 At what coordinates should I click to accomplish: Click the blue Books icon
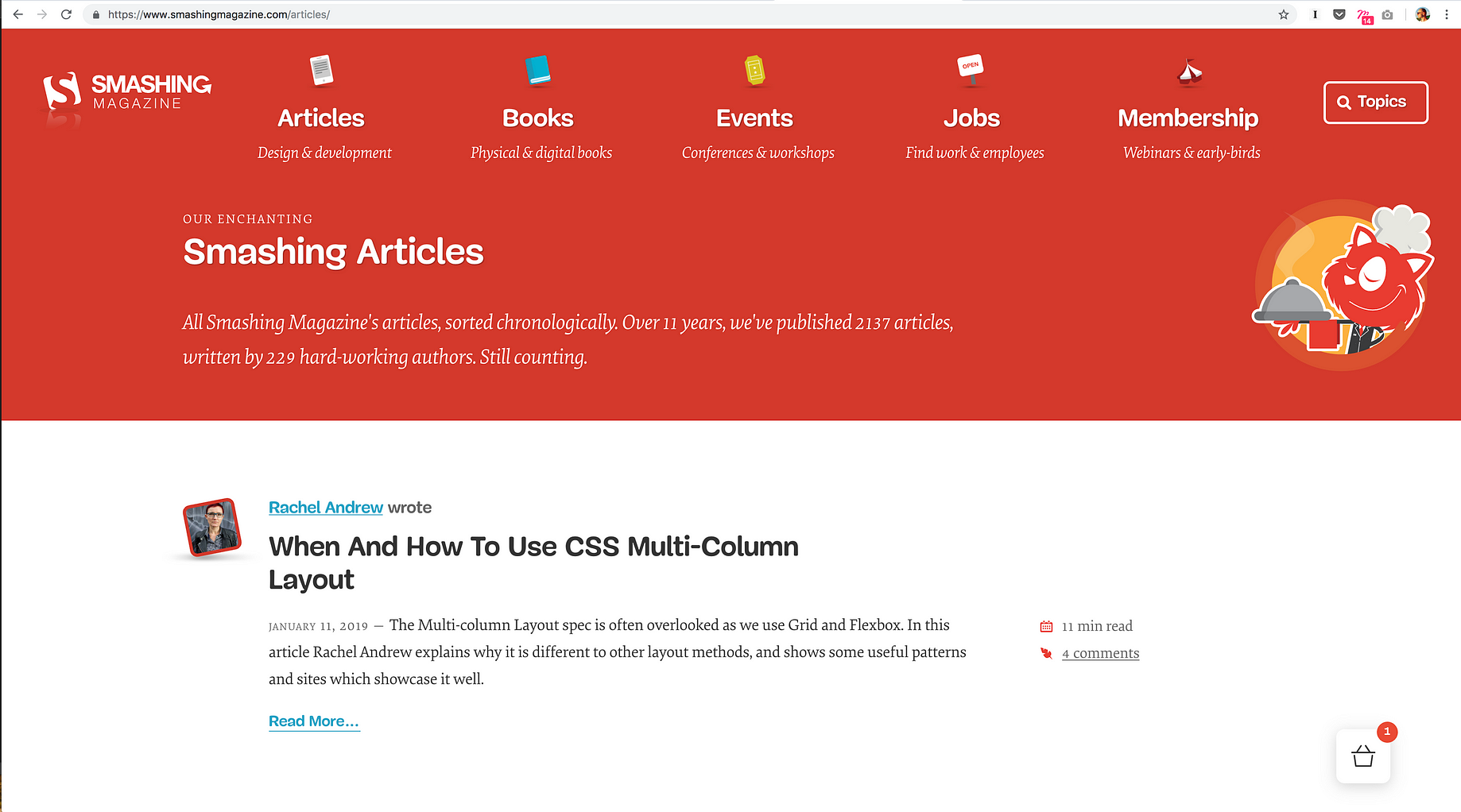(538, 71)
